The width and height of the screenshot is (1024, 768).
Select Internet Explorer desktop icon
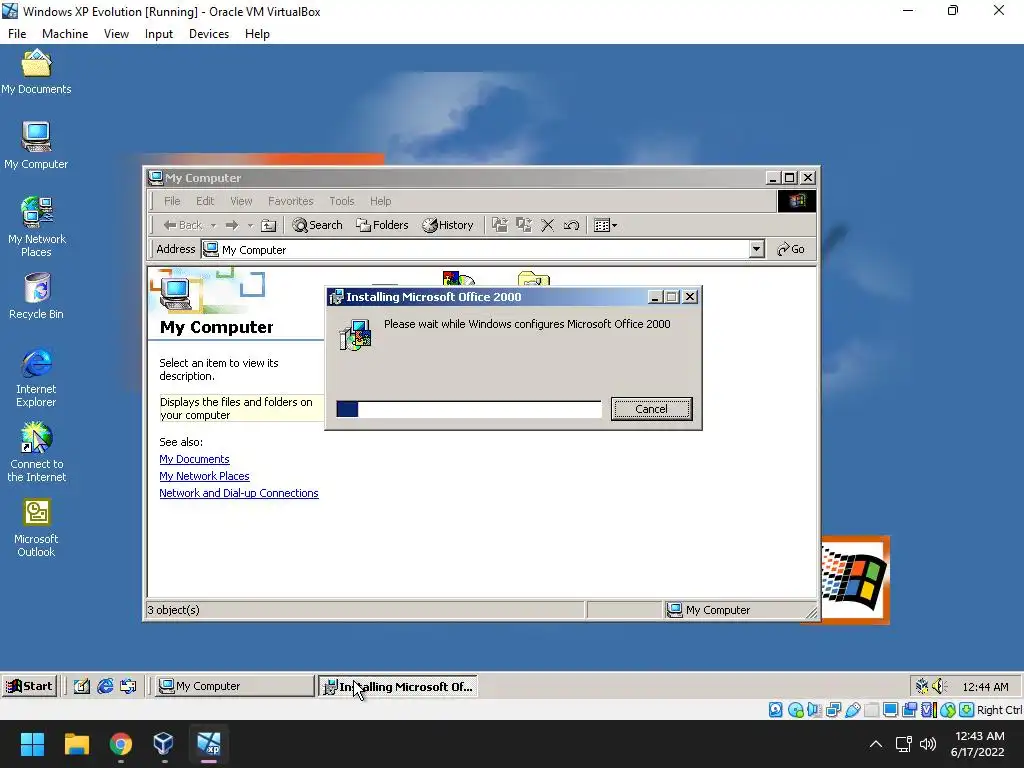coord(37,377)
